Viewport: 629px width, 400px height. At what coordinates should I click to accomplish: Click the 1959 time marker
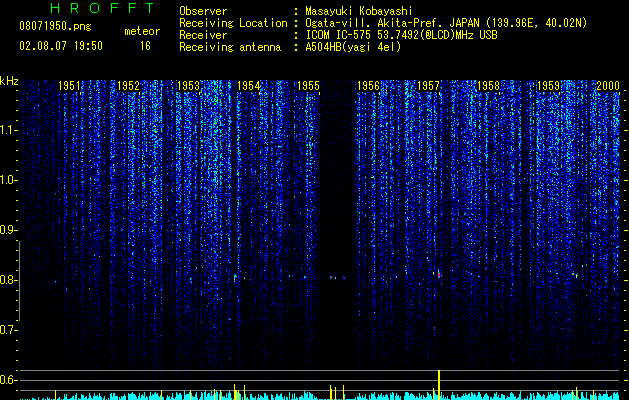point(548,86)
